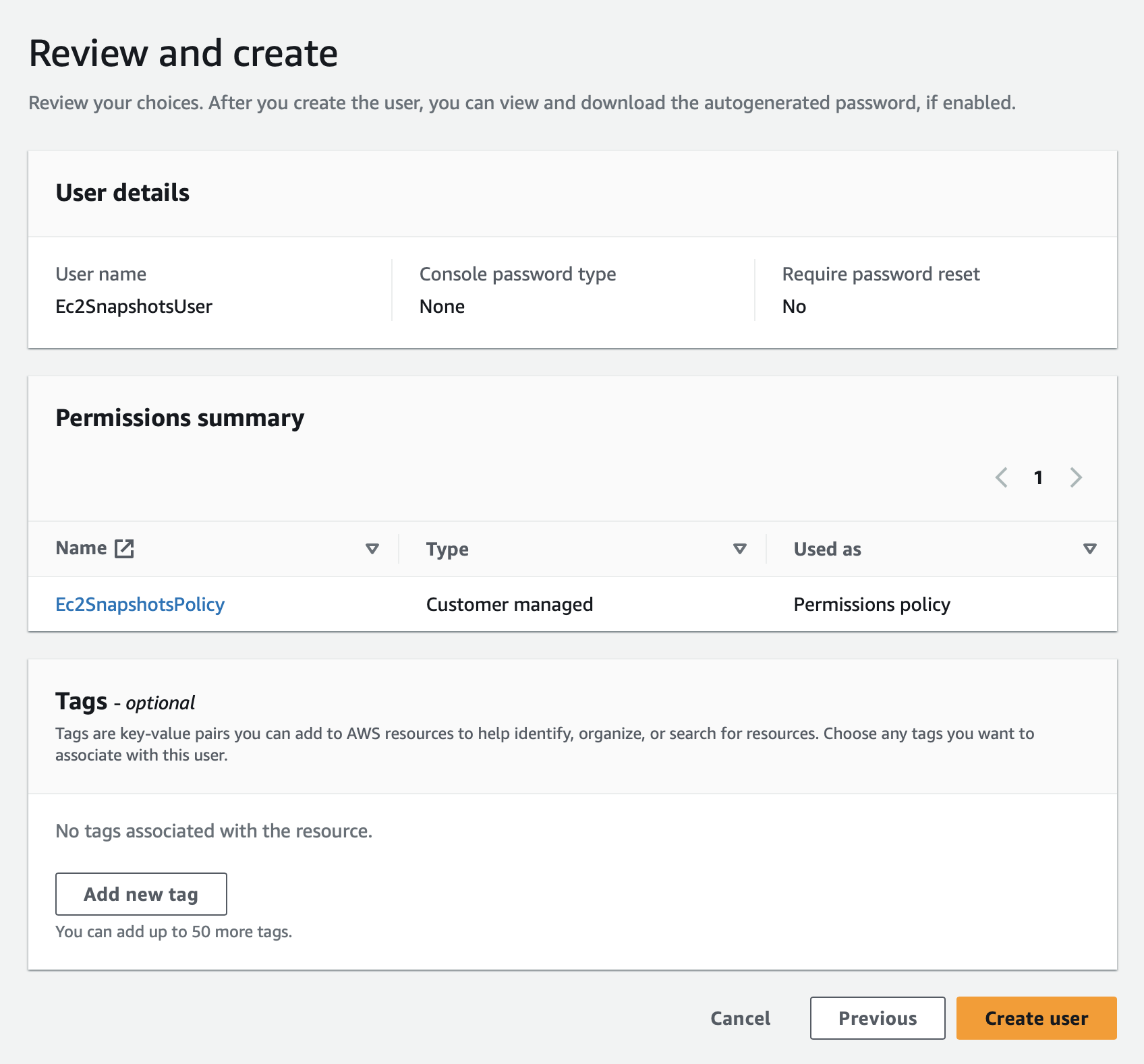Click the Ec2SnapshotsUser user name text

(x=134, y=306)
